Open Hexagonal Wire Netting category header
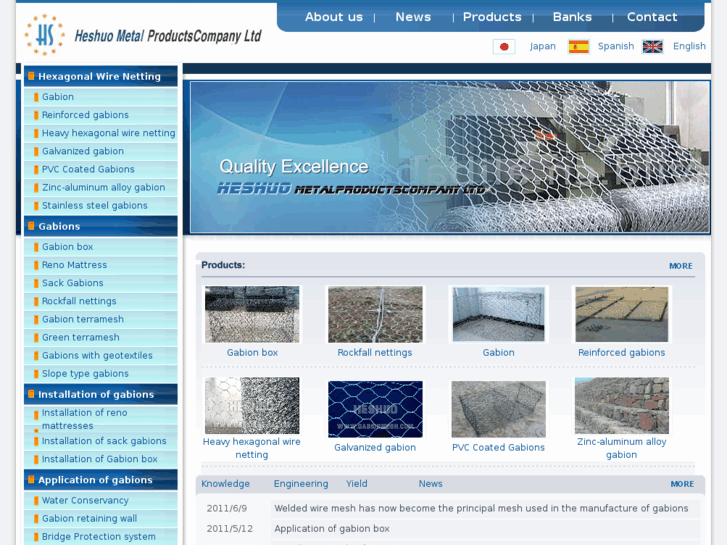727x545 pixels. (x=101, y=76)
